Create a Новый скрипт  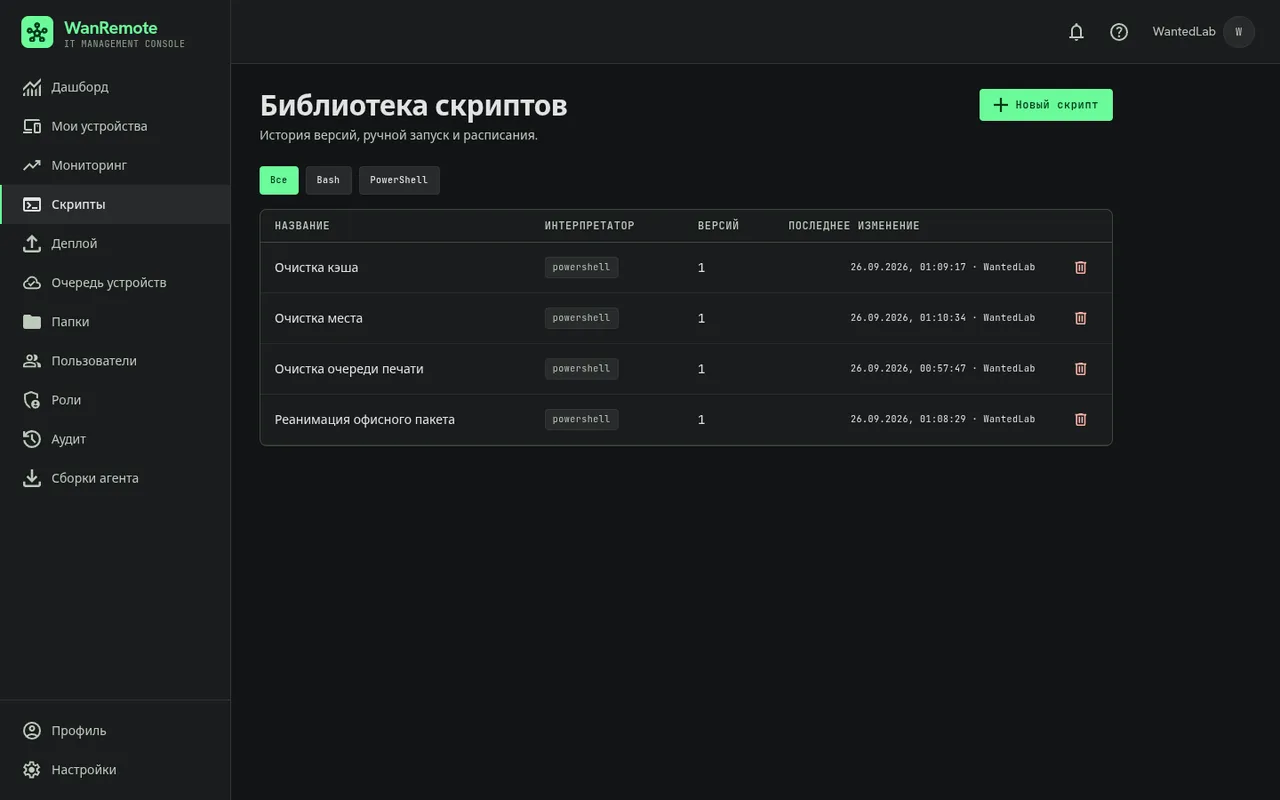click(1046, 105)
